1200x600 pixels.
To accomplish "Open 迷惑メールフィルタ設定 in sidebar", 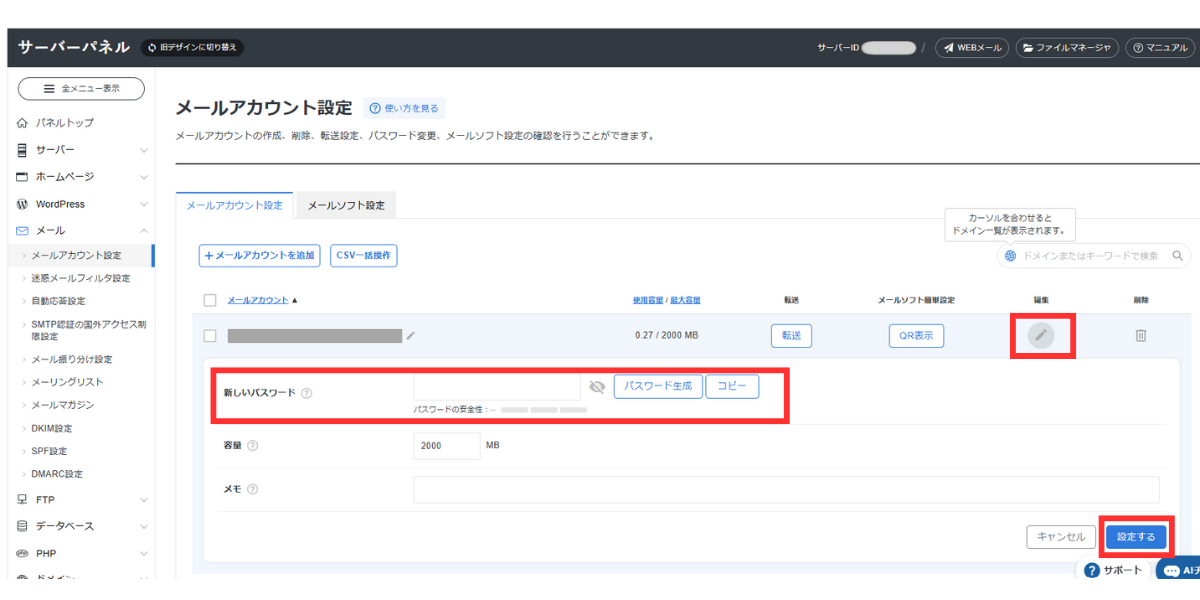I will coord(80,278).
